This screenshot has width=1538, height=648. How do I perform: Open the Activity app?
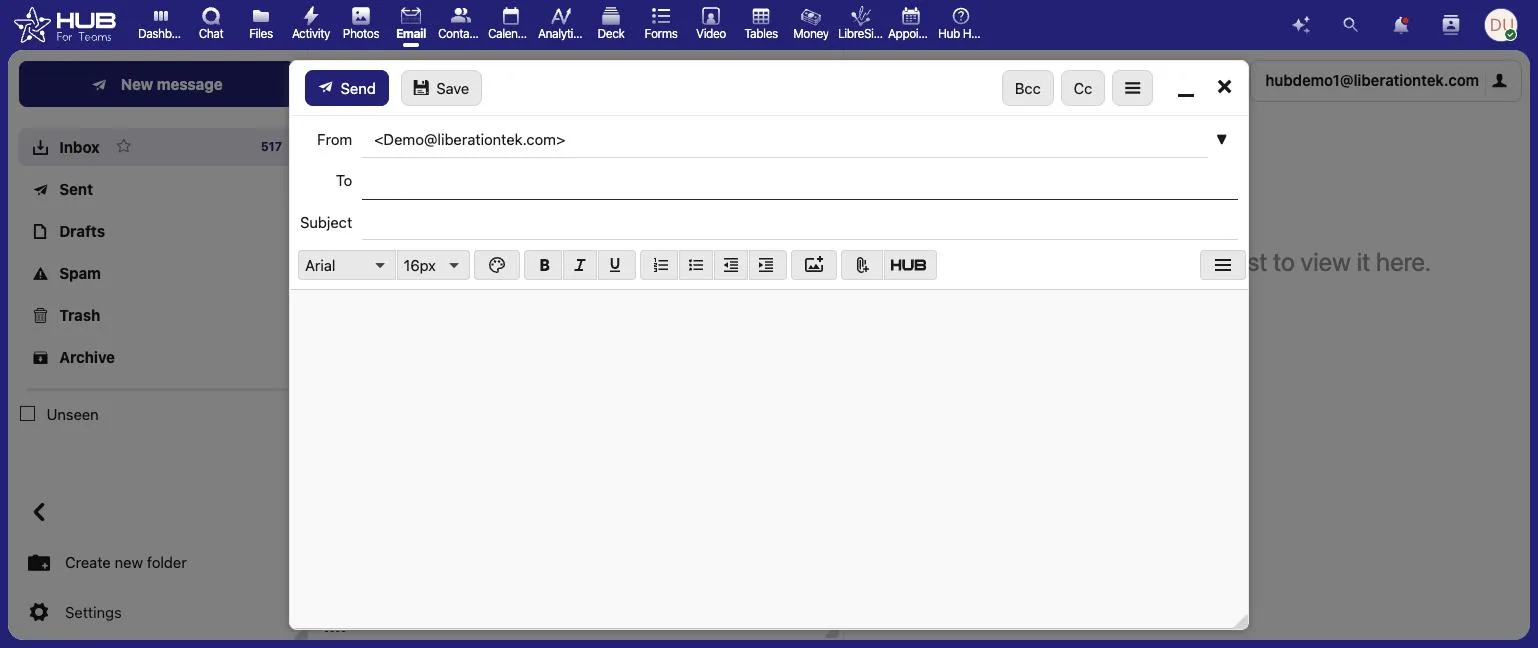[311, 24]
